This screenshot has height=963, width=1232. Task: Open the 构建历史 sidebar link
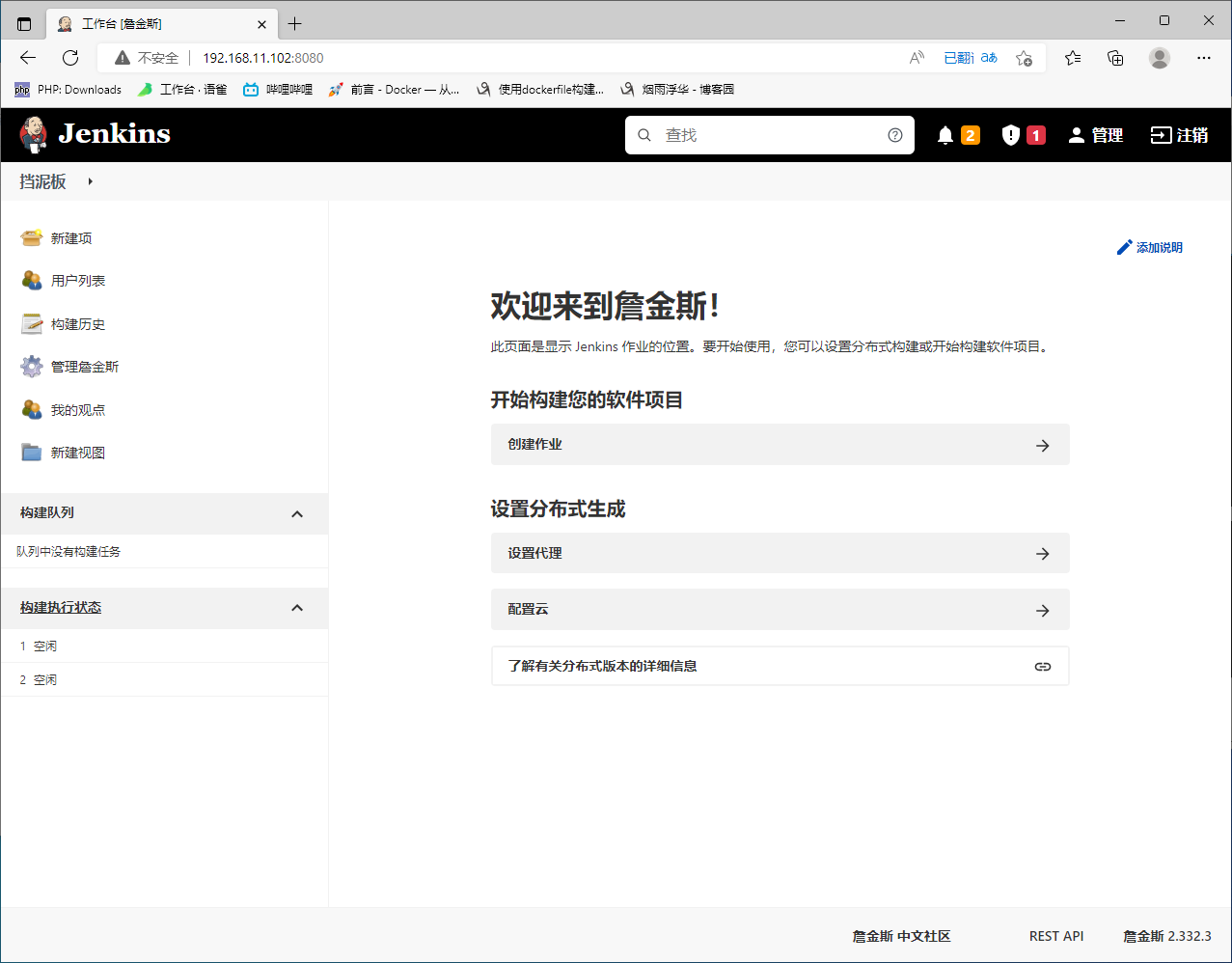pos(78,324)
